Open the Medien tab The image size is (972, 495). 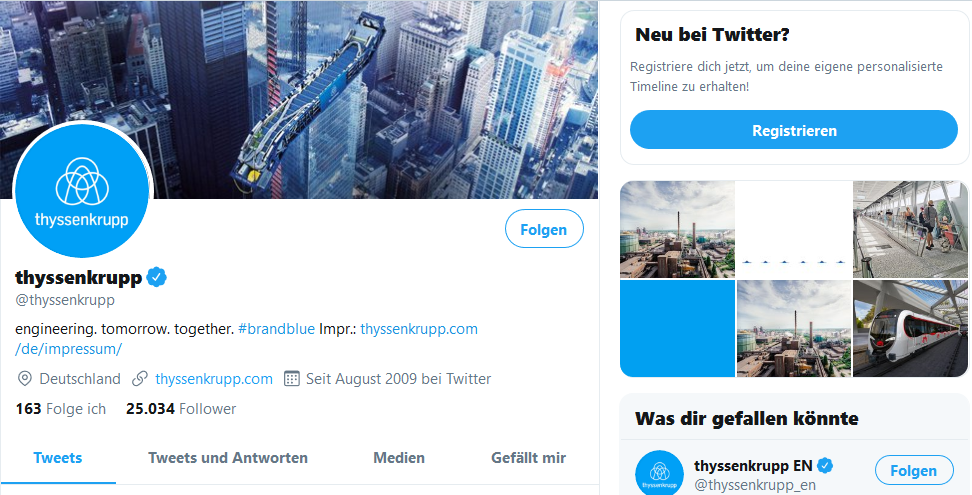click(399, 458)
